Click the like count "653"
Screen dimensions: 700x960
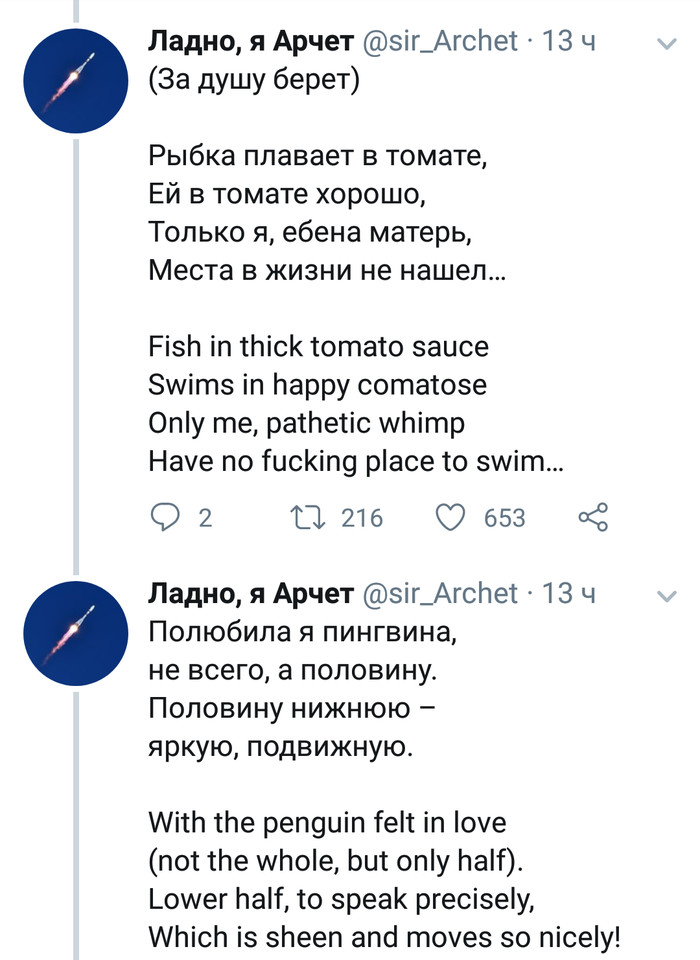(x=504, y=518)
